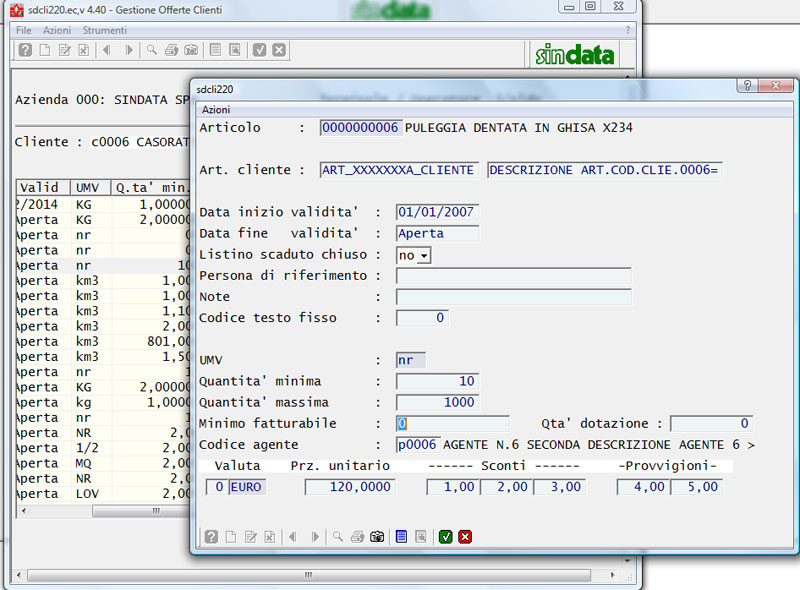The image size is (800, 590).
Task: Create new record from main window toolbar
Action: pyautogui.click(x=45, y=50)
